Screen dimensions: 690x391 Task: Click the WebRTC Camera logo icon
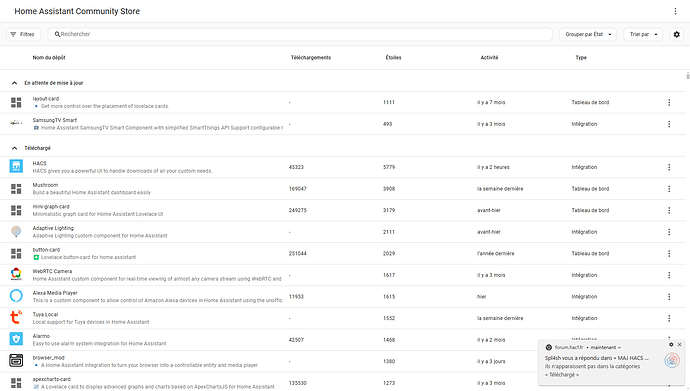(16, 274)
